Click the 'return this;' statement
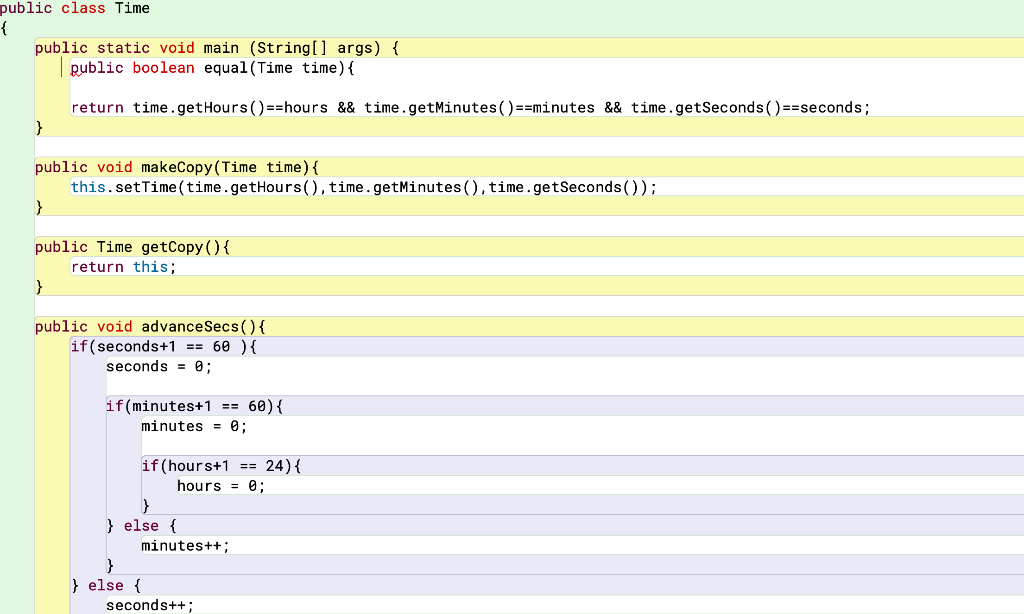This screenshot has height=614, width=1024. point(123,267)
